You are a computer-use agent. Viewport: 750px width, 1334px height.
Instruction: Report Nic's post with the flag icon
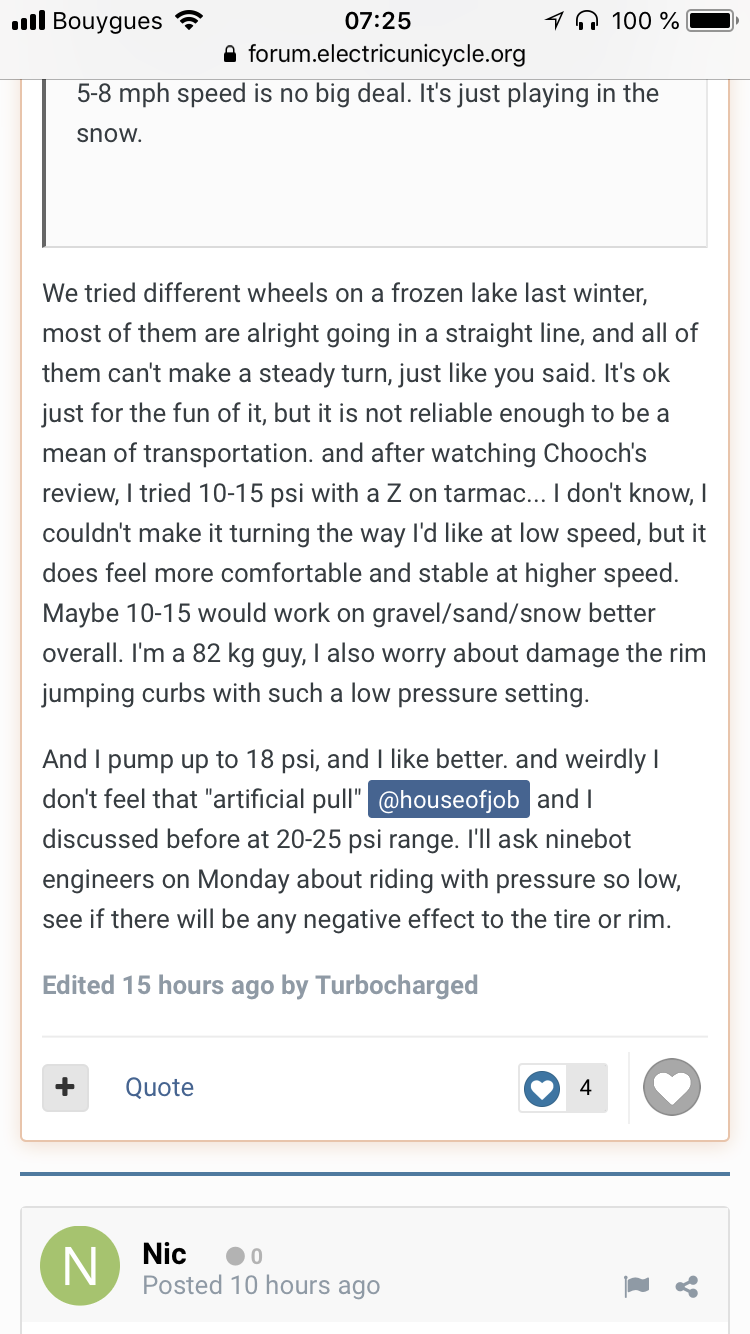638,1287
